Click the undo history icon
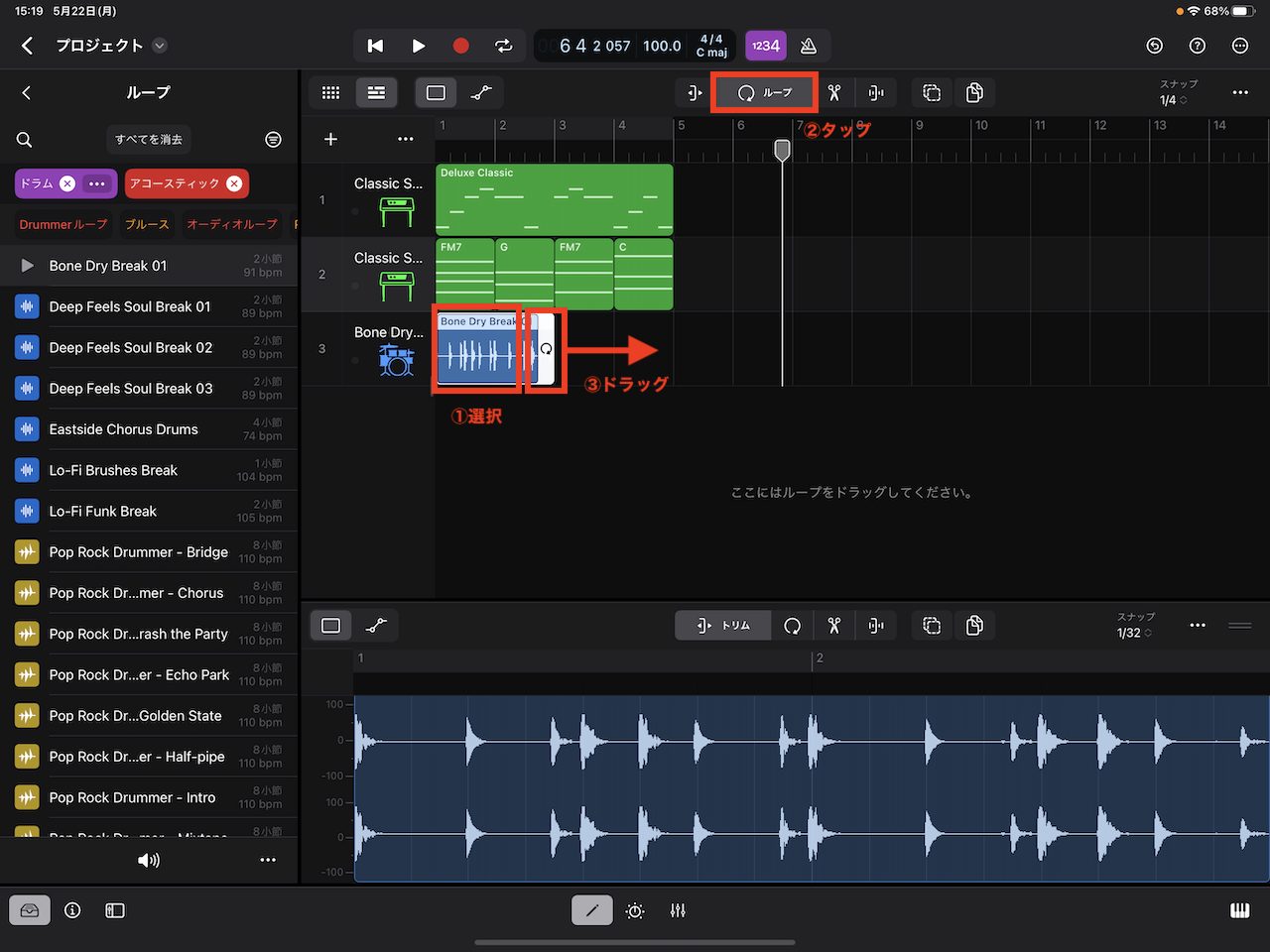Viewport: 1270px width, 952px height. [1154, 46]
